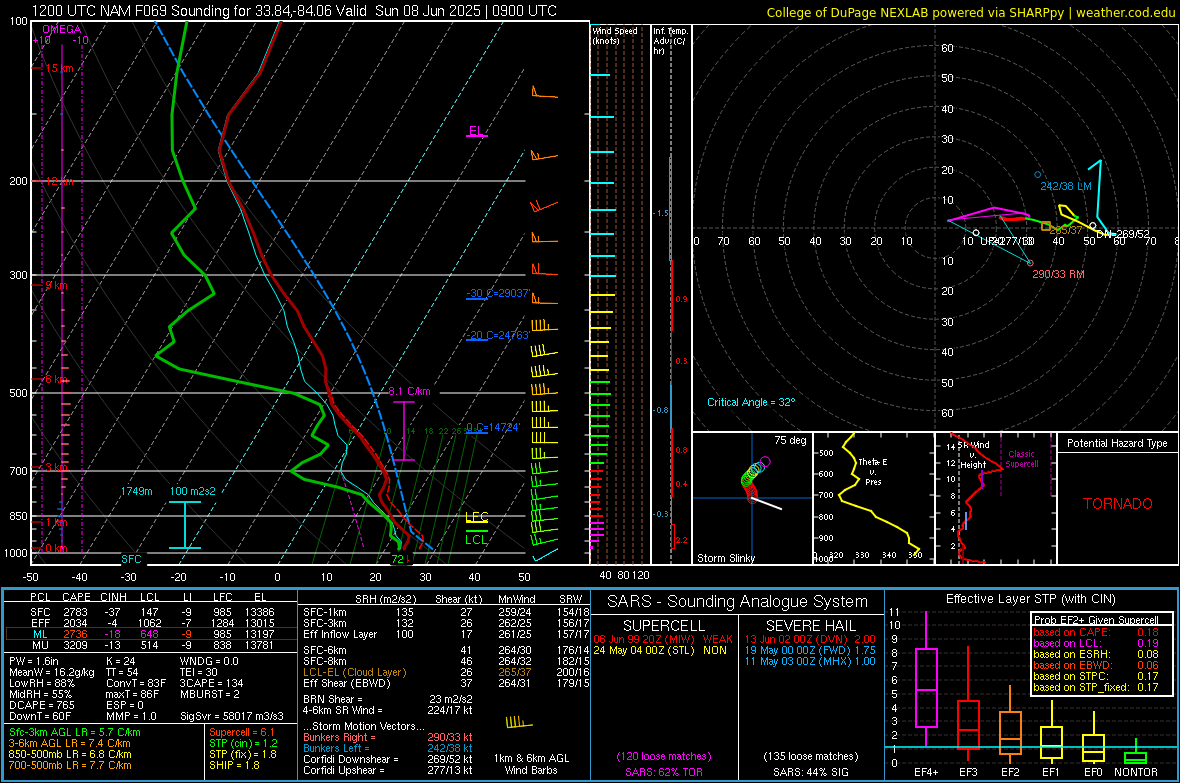Select the 'LCL-EL (Cloud Layer)' row
Viewport: 1180px width, 783px height.
tap(446, 672)
